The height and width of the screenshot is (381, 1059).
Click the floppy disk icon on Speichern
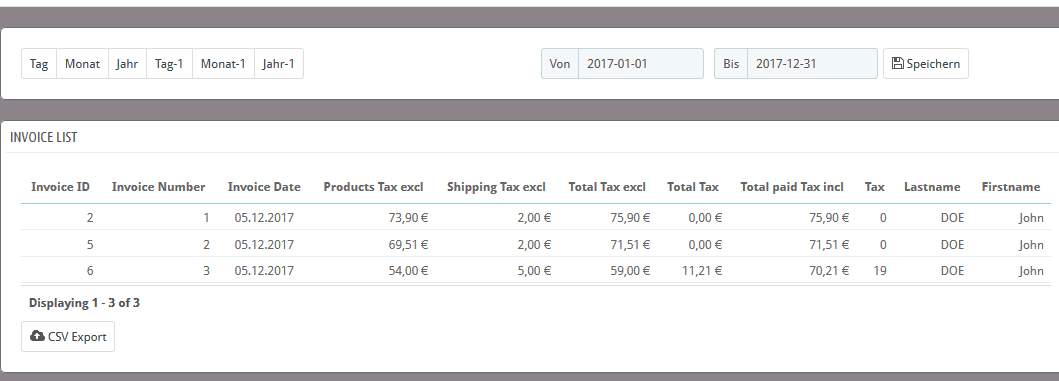898,64
